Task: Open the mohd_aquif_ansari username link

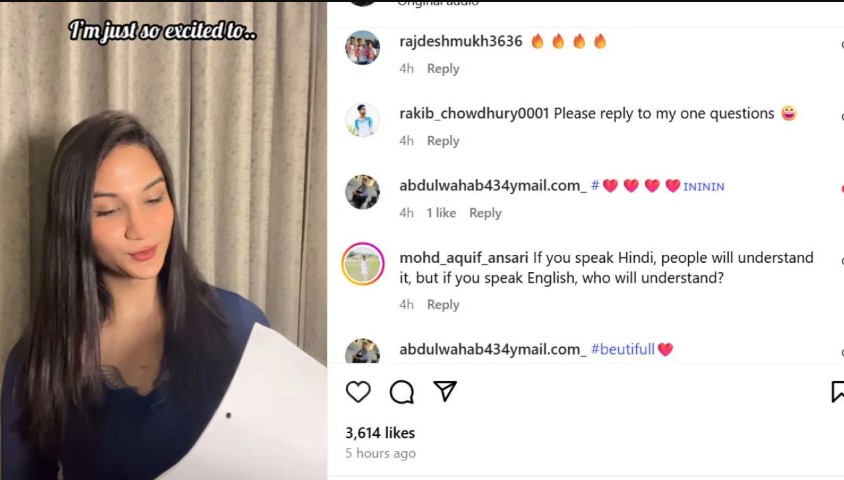Action: [463, 258]
